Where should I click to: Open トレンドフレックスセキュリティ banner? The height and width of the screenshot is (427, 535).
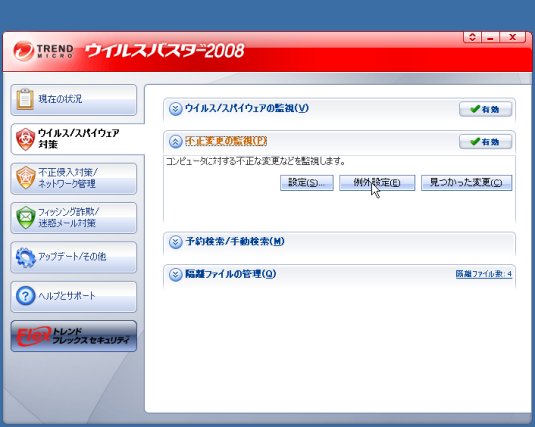[x=74, y=336]
